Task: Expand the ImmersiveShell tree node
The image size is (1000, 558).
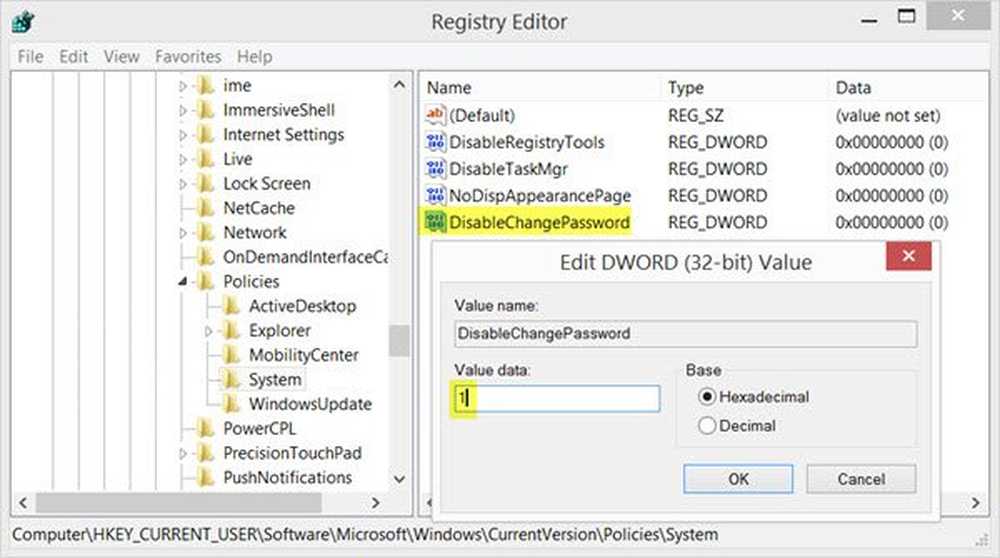Action: coord(183,111)
